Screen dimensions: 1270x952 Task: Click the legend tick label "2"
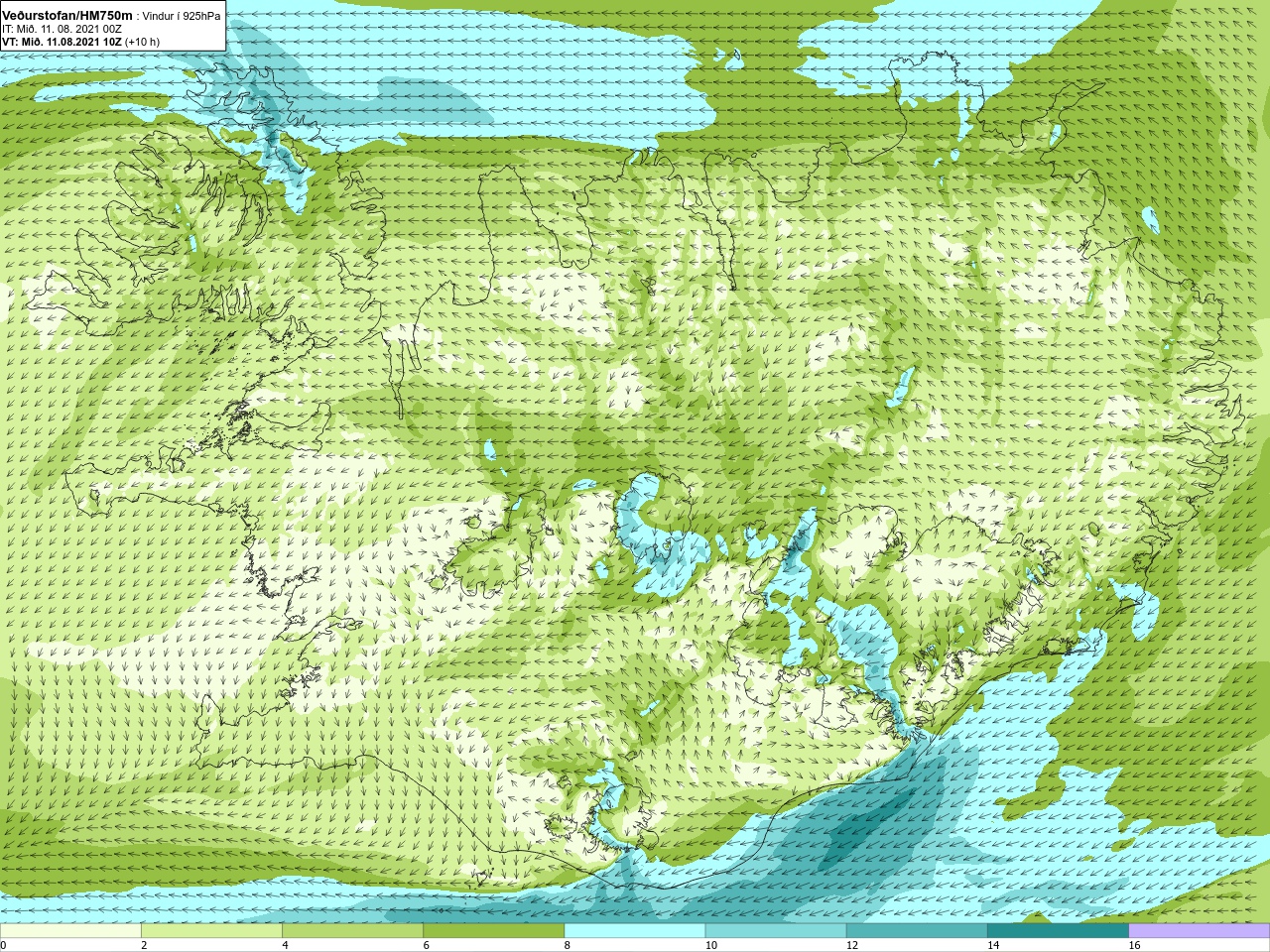144,945
